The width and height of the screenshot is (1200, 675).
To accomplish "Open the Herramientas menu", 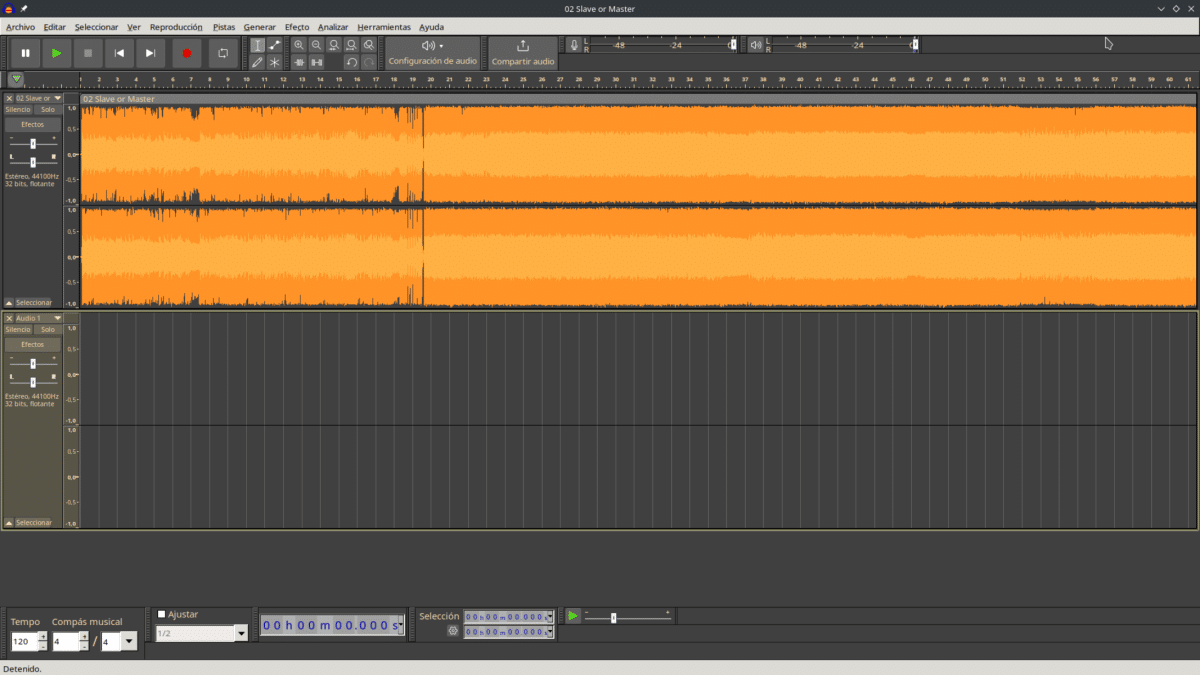I will (x=384, y=27).
